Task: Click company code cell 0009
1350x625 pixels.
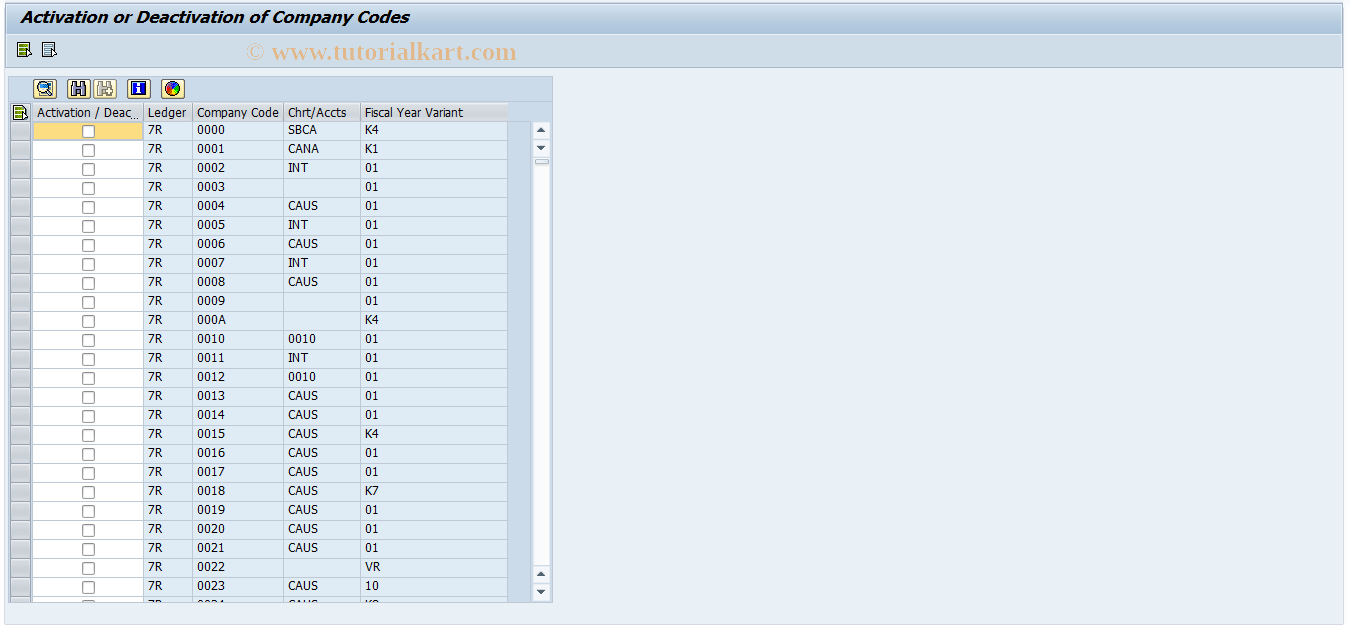Action: coord(238,302)
